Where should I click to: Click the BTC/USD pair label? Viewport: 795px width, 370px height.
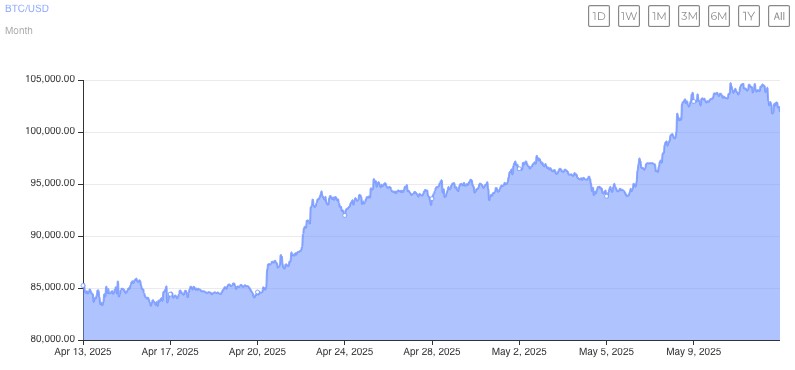tap(27, 8)
